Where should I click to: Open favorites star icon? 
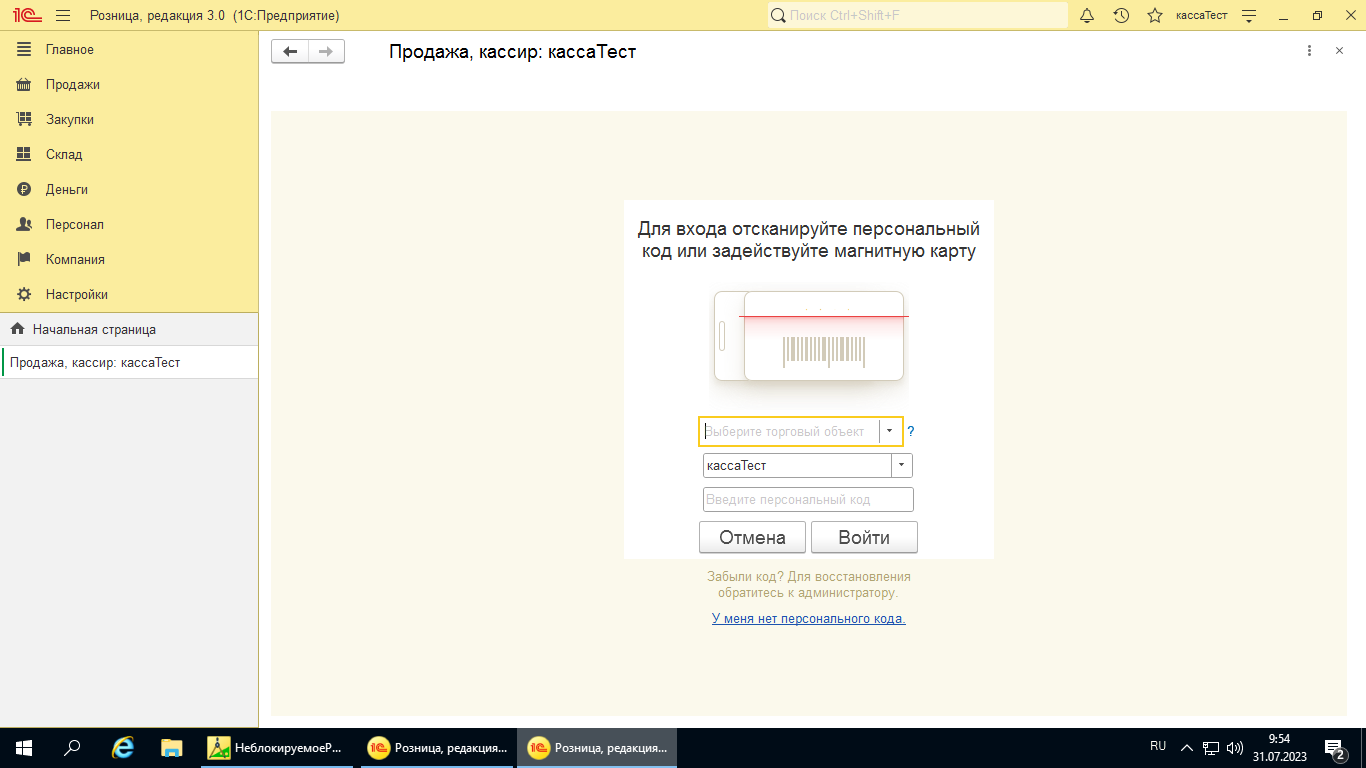[1155, 16]
